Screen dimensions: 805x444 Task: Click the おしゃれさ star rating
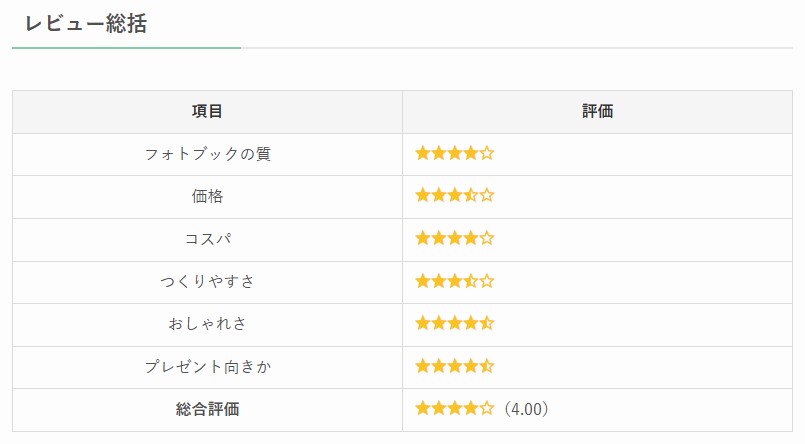point(454,323)
